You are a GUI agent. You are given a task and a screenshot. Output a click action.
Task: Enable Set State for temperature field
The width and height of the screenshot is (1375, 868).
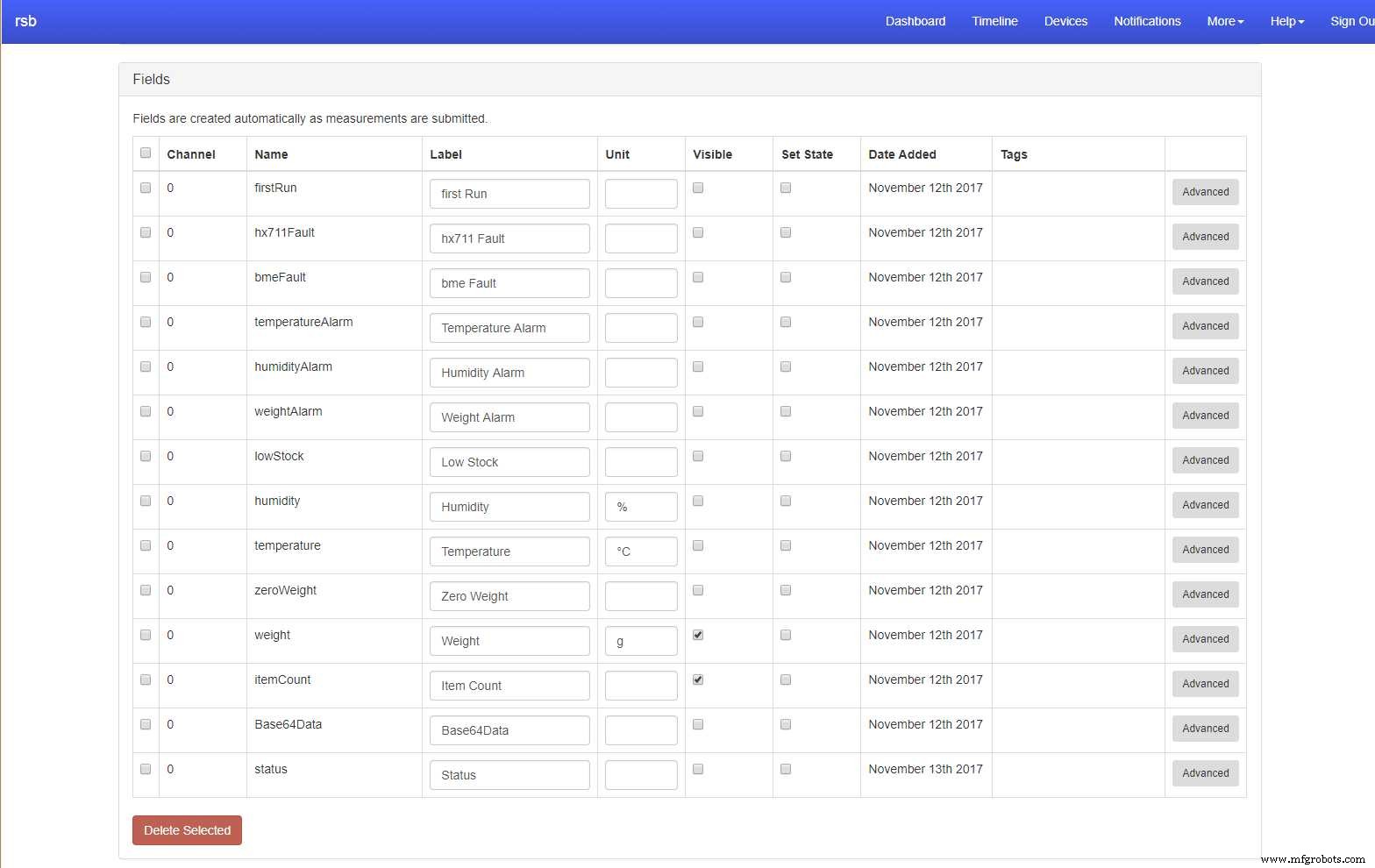click(x=786, y=545)
